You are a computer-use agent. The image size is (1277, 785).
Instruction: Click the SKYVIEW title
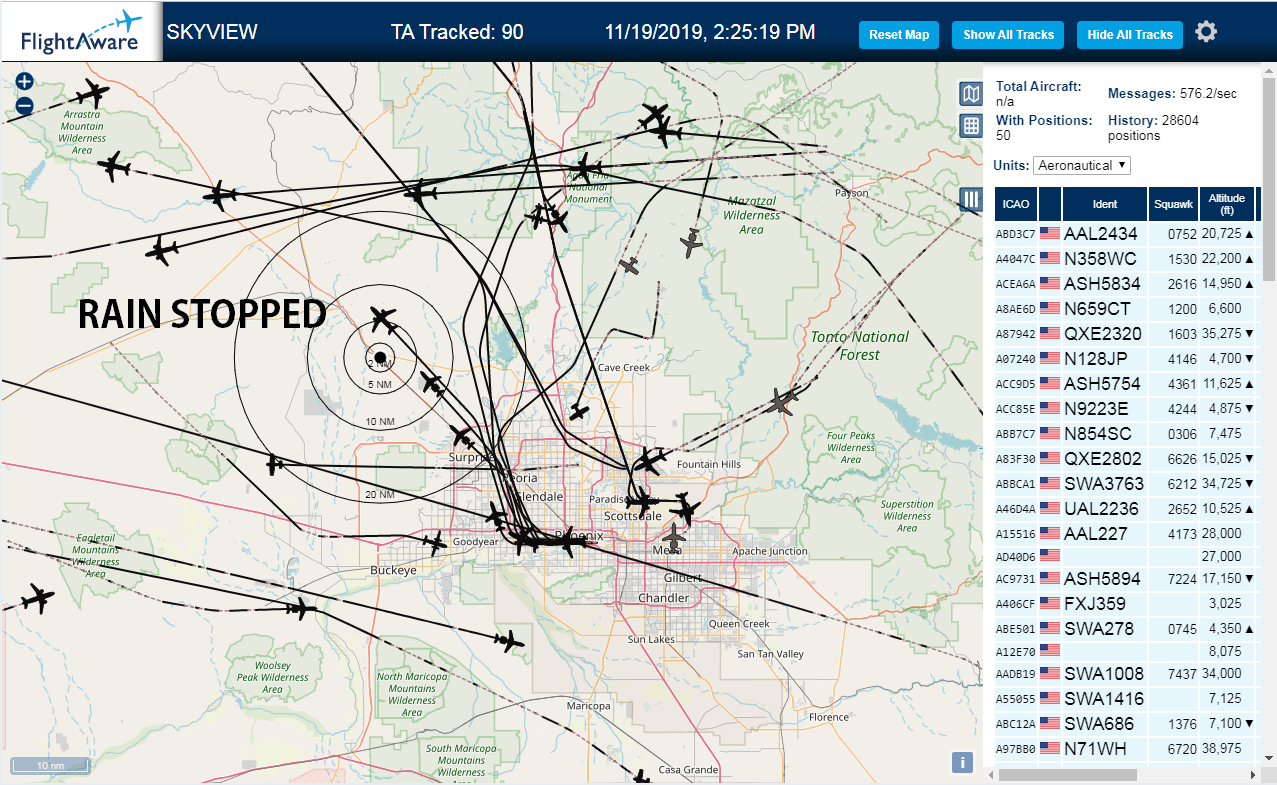[x=212, y=32]
